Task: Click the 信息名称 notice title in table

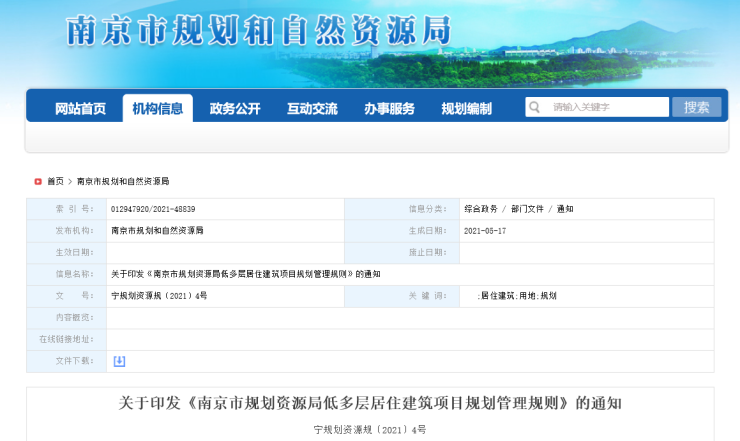Action: click(245, 274)
